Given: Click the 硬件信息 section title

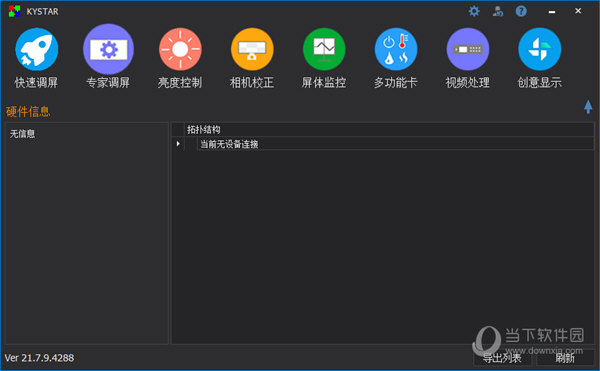Looking at the screenshot, I should 28,112.
